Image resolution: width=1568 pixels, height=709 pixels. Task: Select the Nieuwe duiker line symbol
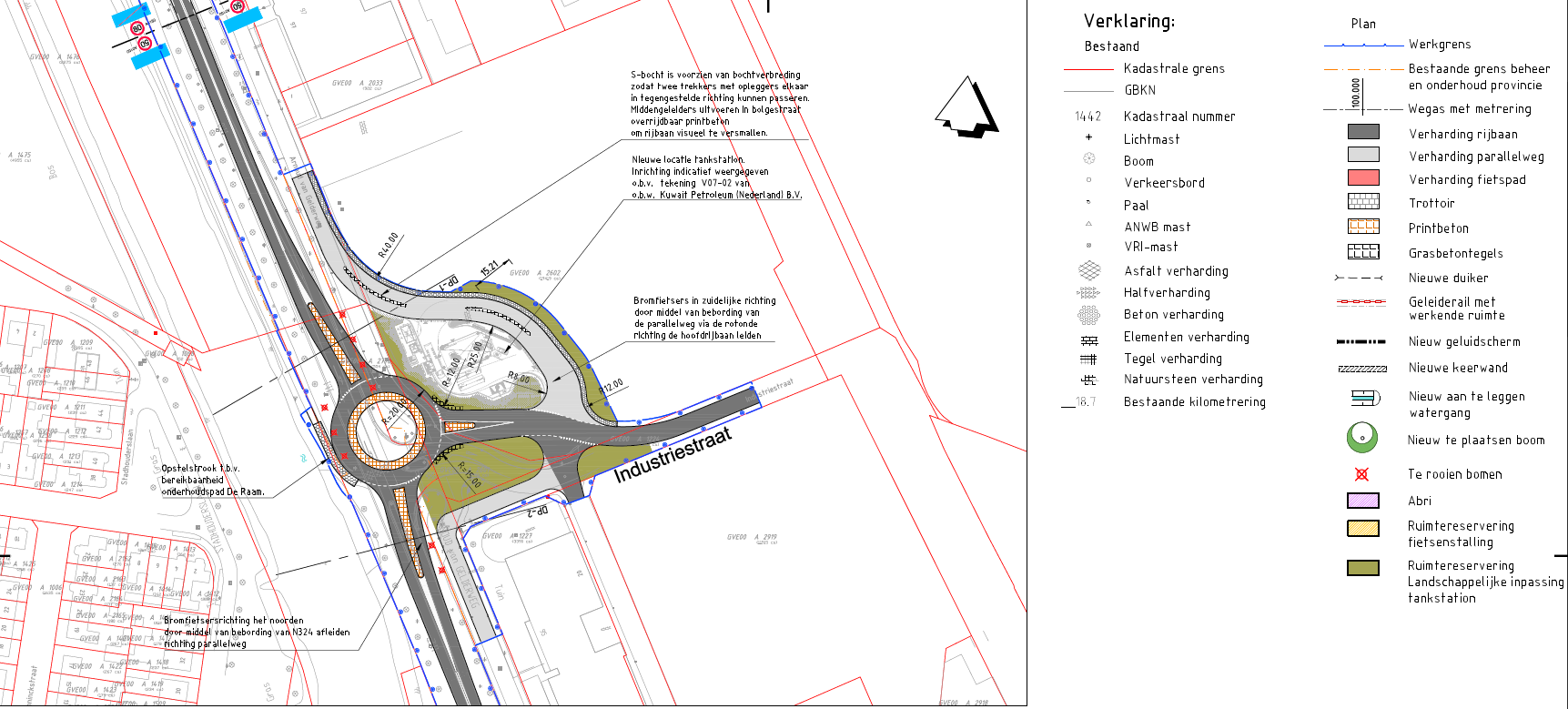(1359, 278)
